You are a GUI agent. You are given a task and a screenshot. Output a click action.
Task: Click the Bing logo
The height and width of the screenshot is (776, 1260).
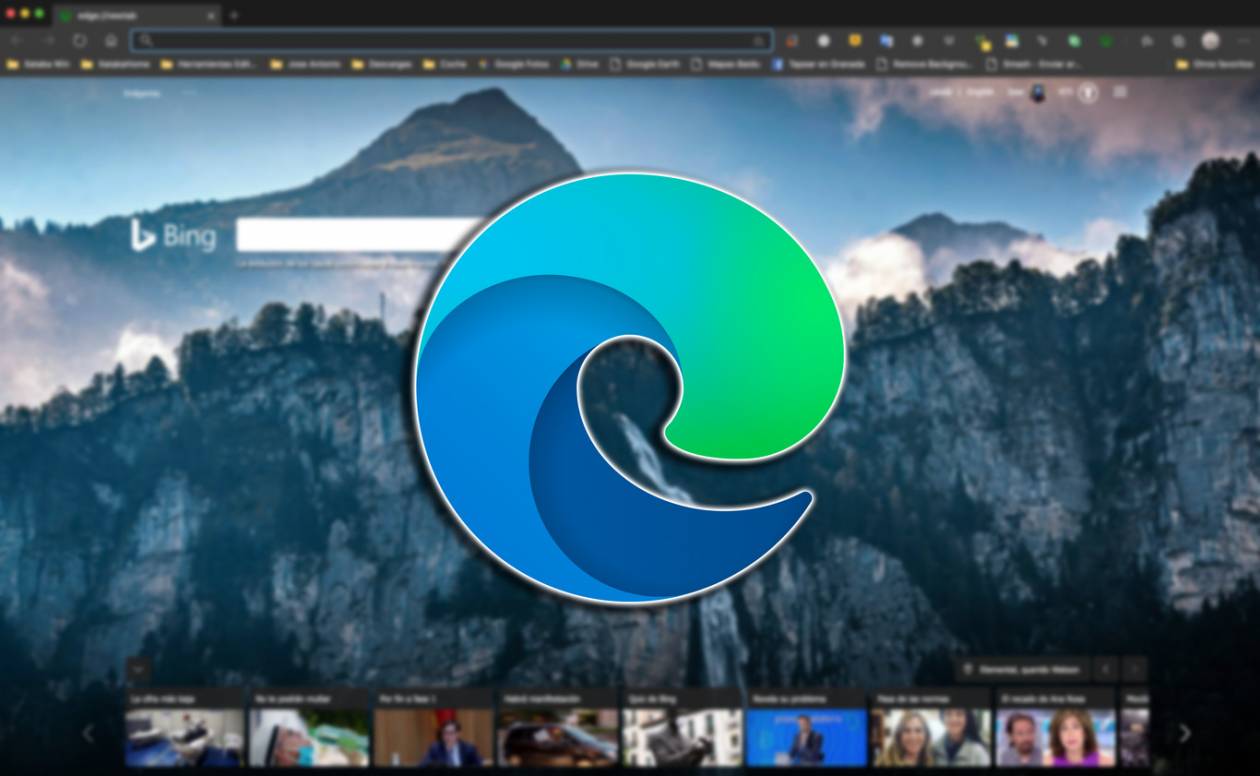[x=172, y=236]
